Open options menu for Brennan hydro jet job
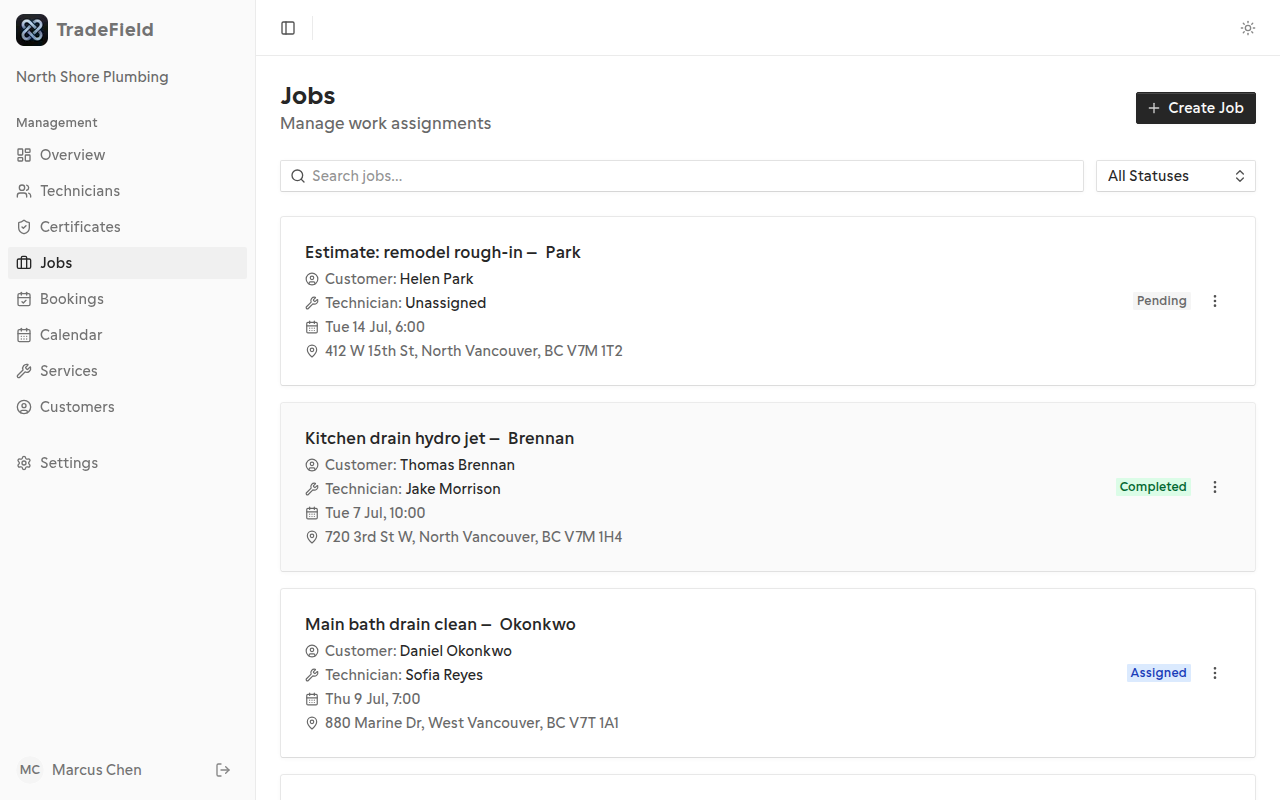The image size is (1280, 800). click(x=1215, y=487)
